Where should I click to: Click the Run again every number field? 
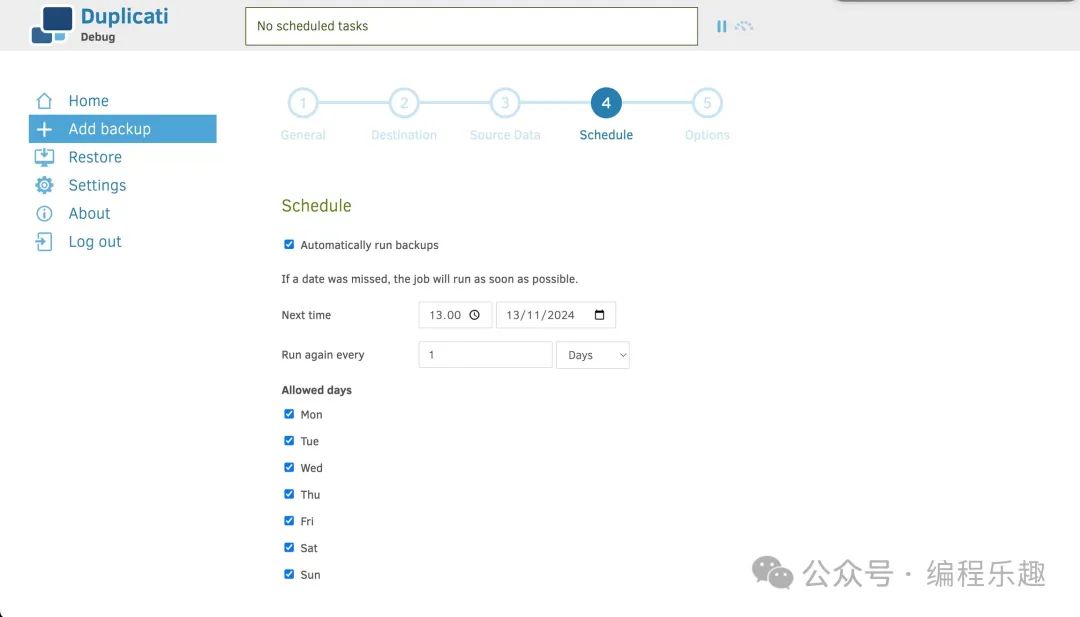485,355
